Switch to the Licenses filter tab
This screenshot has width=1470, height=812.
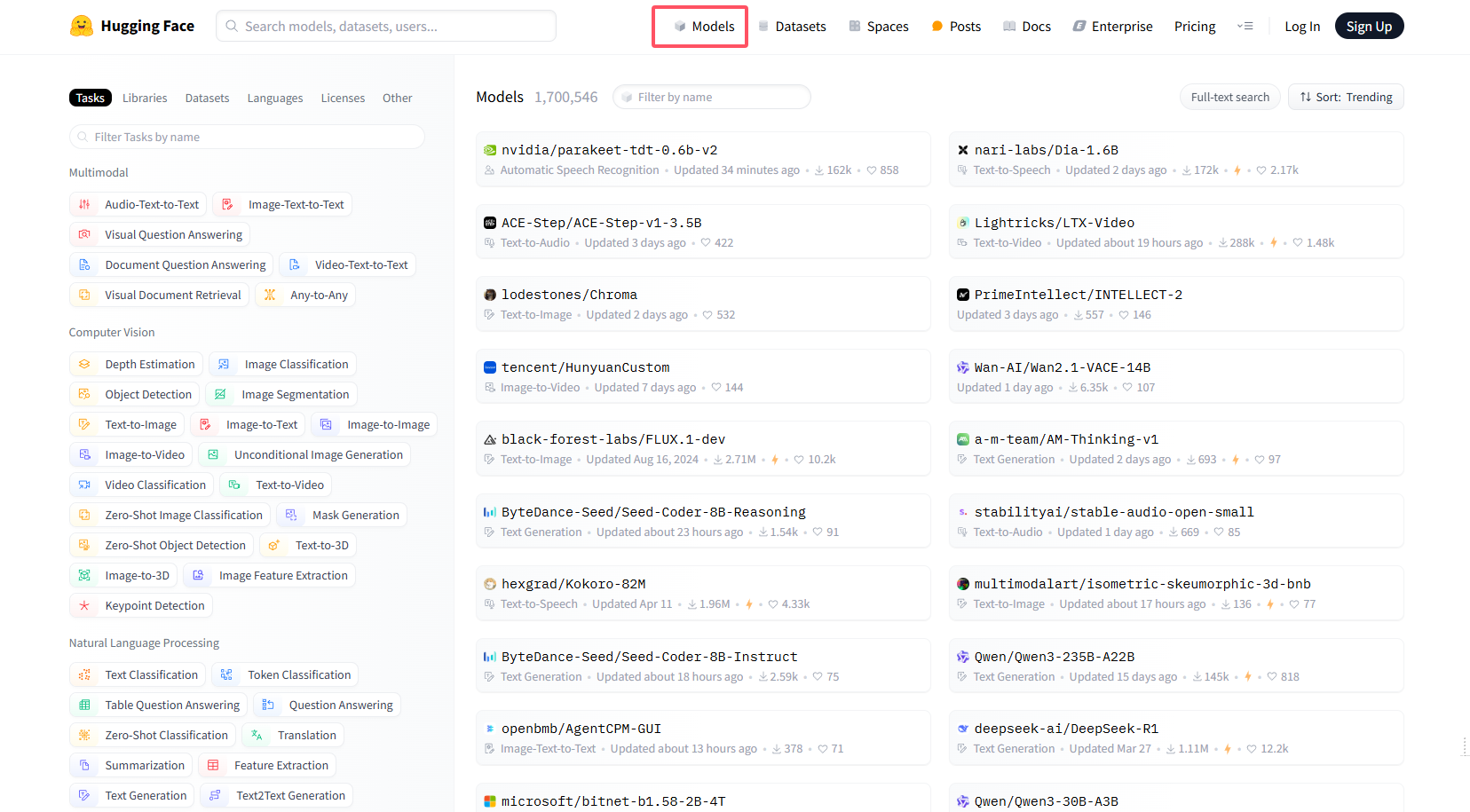click(x=343, y=98)
